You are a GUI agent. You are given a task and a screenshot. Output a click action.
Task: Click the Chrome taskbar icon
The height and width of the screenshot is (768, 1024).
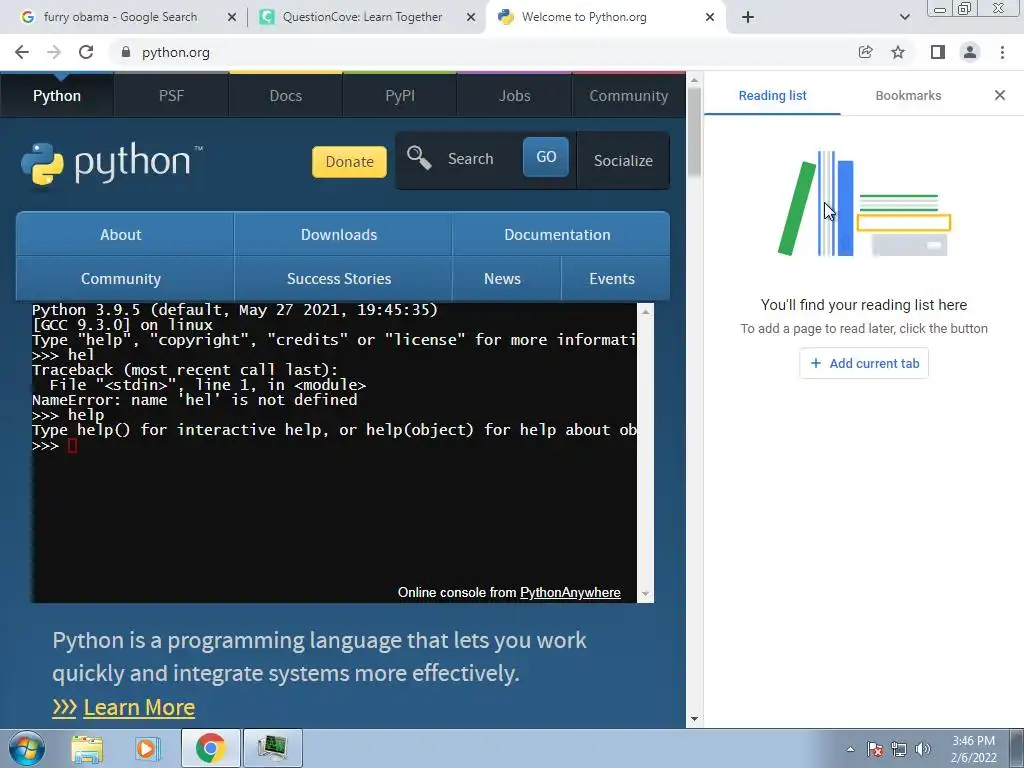(x=210, y=748)
